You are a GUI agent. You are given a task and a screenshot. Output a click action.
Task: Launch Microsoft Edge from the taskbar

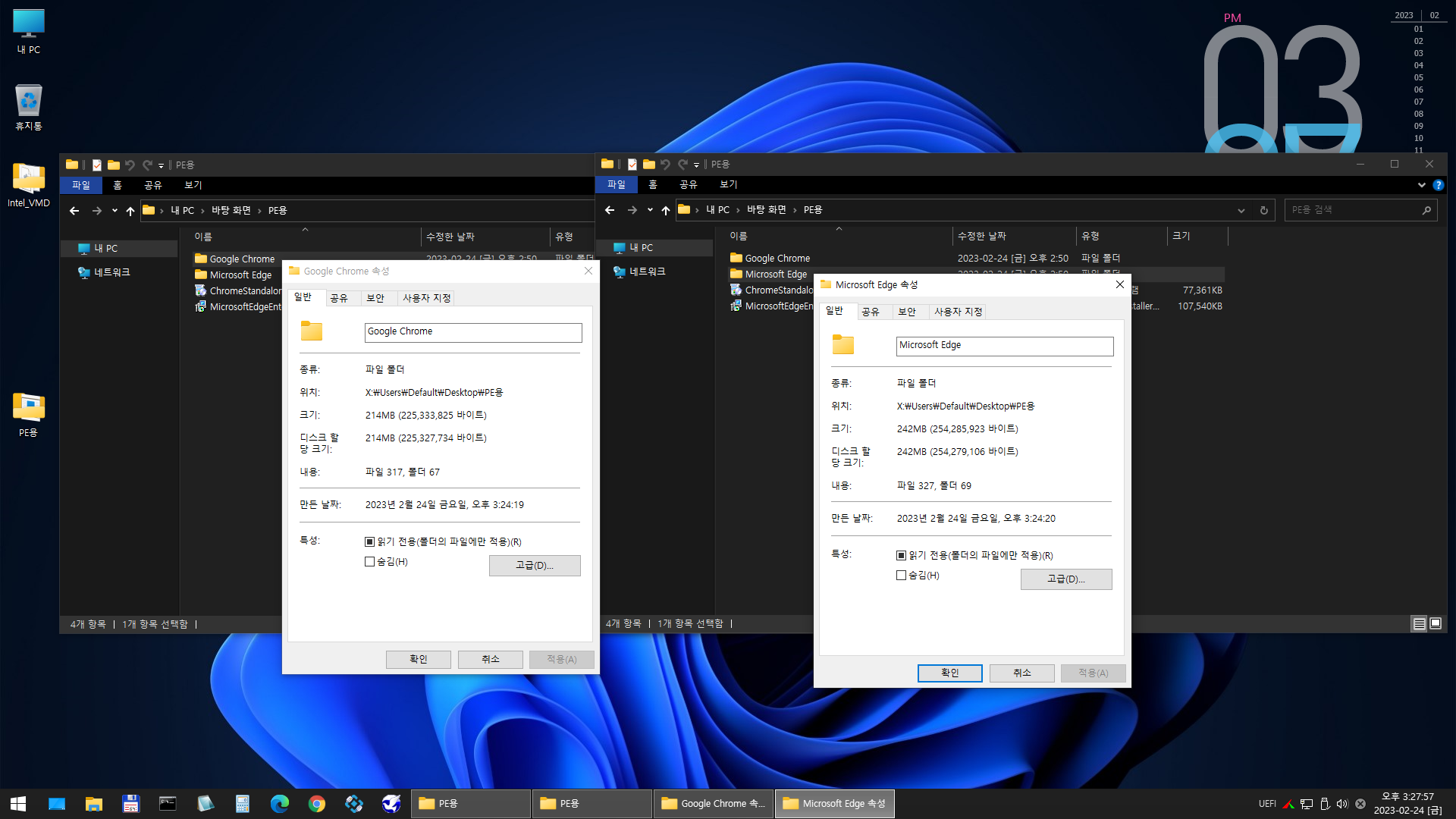(x=280, y=804)
